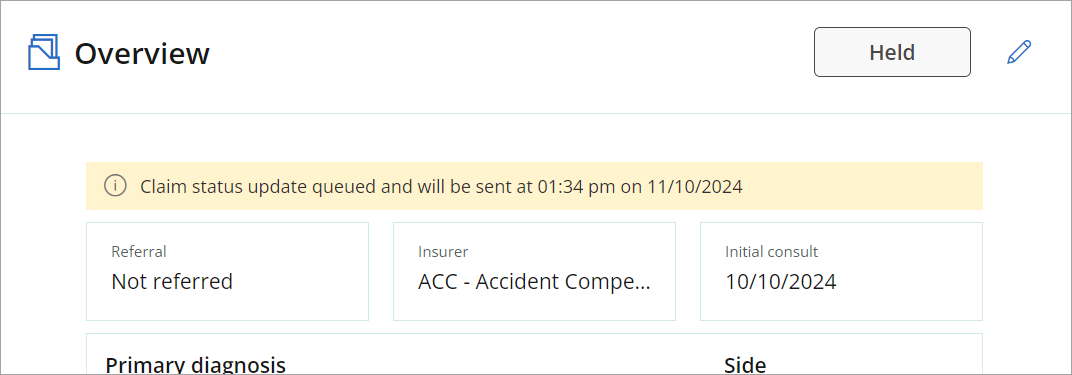Click the Primary diagnosis heading
Image resolution: width=1072 pixels, height=375 pixels.
196,365
